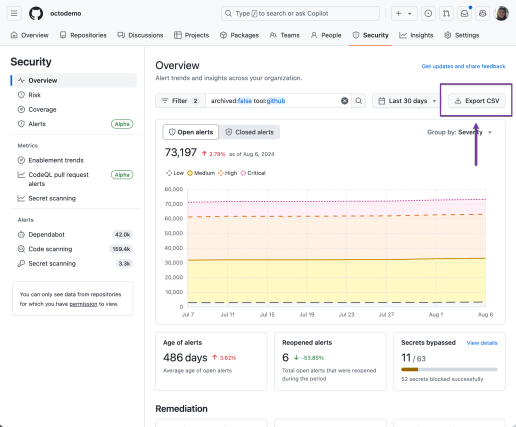Clear the filter query with X icon
Image resolution: width=516 pixels, height=427 pixels.
pyautogui.click(x=345, y=101)
